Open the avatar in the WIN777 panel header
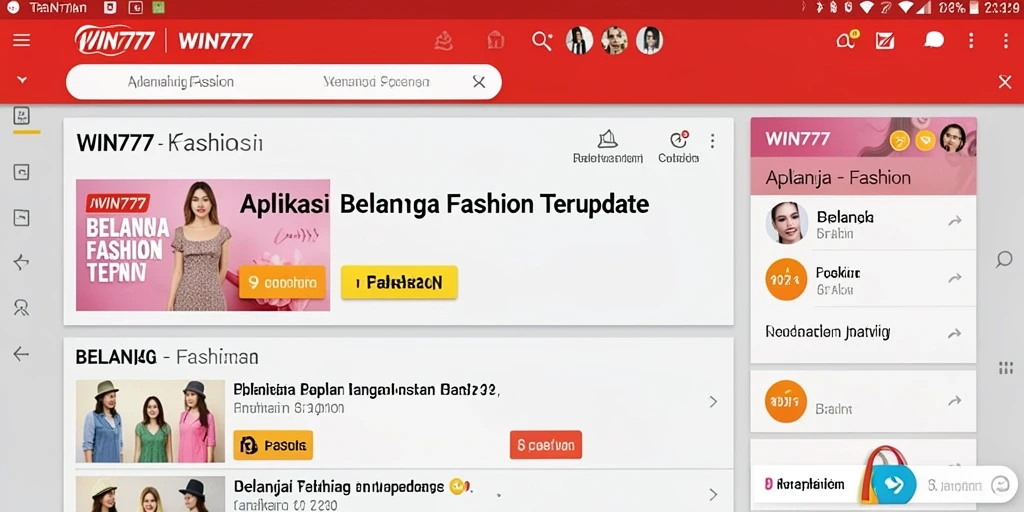Screen dimensions: 1024x512 953,138
